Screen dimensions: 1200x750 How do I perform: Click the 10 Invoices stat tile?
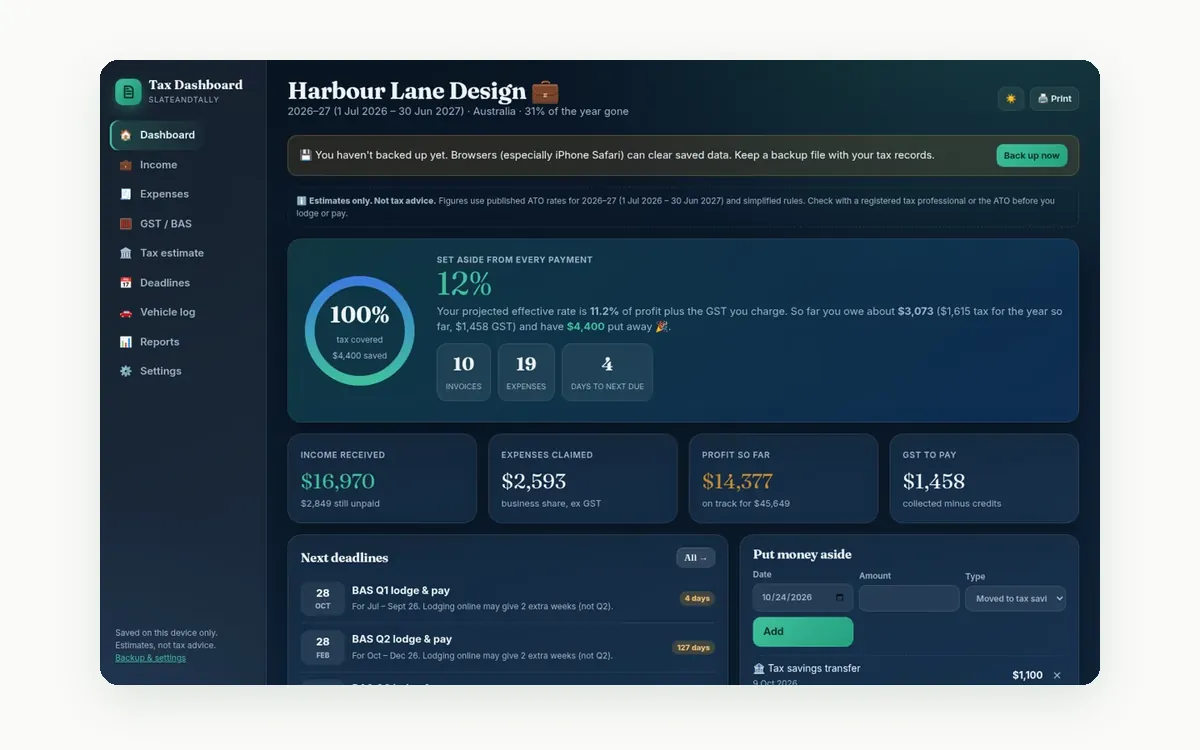pos(463,372)
